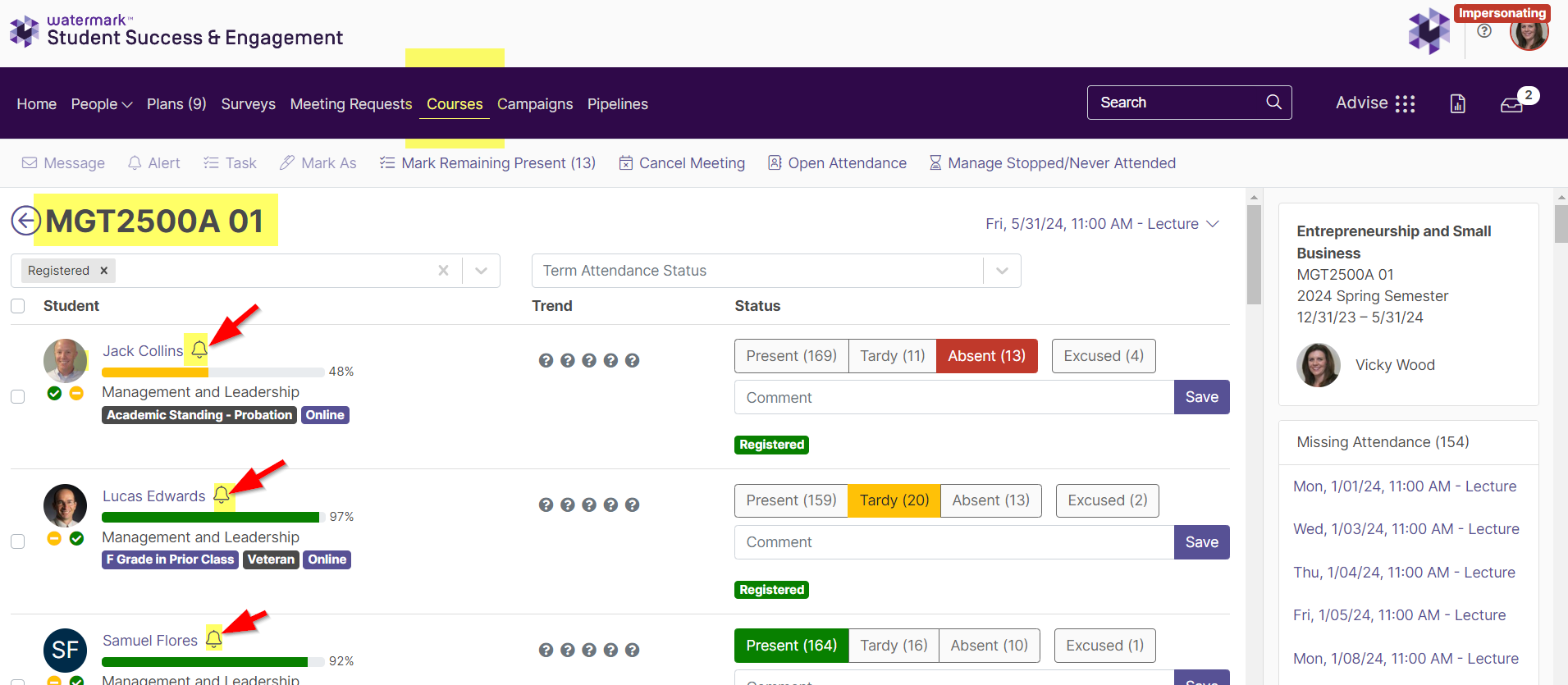The width and height of the screenshot is (1568, 685).
Task: Check the box for Jack Collins
Action: point(17,396)
